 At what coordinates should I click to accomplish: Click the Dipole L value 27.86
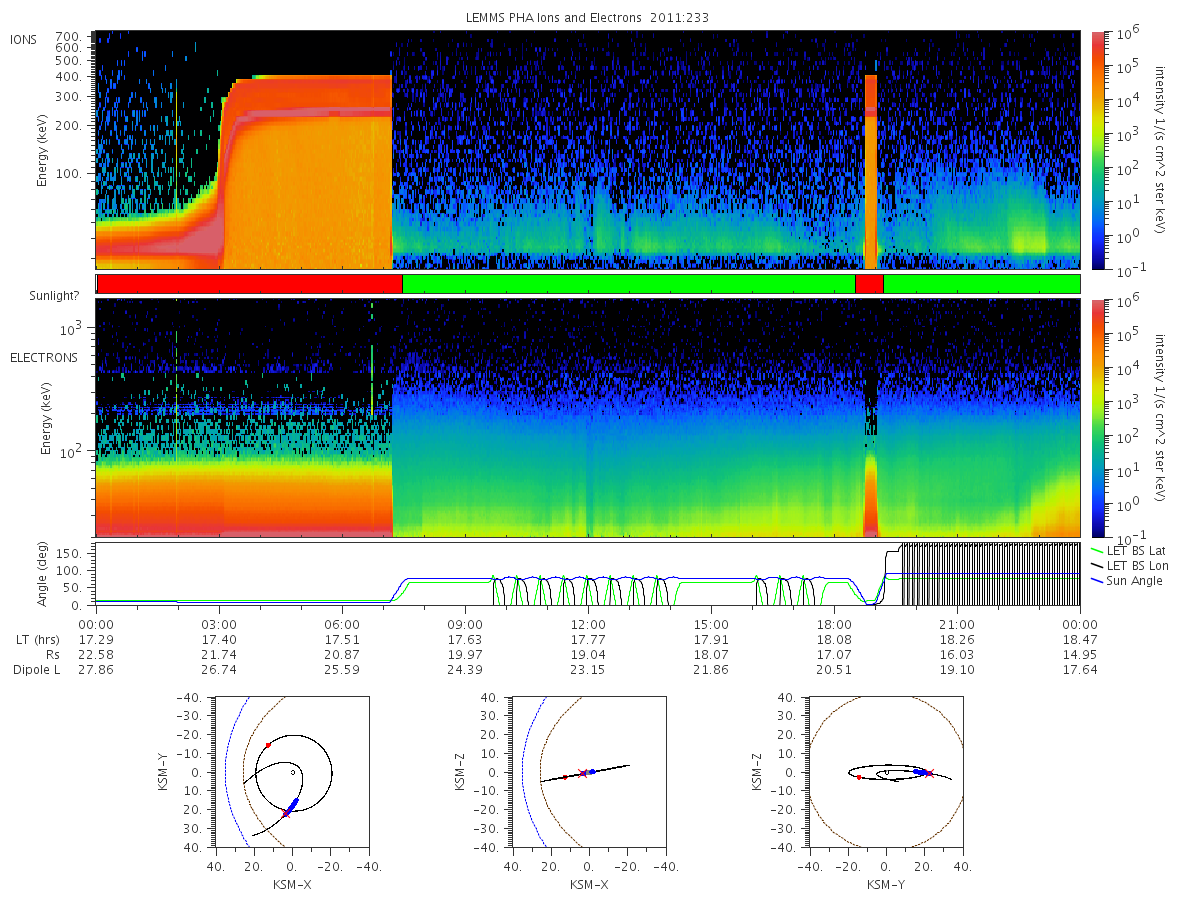pyautogui.click(x=96, y=669)
